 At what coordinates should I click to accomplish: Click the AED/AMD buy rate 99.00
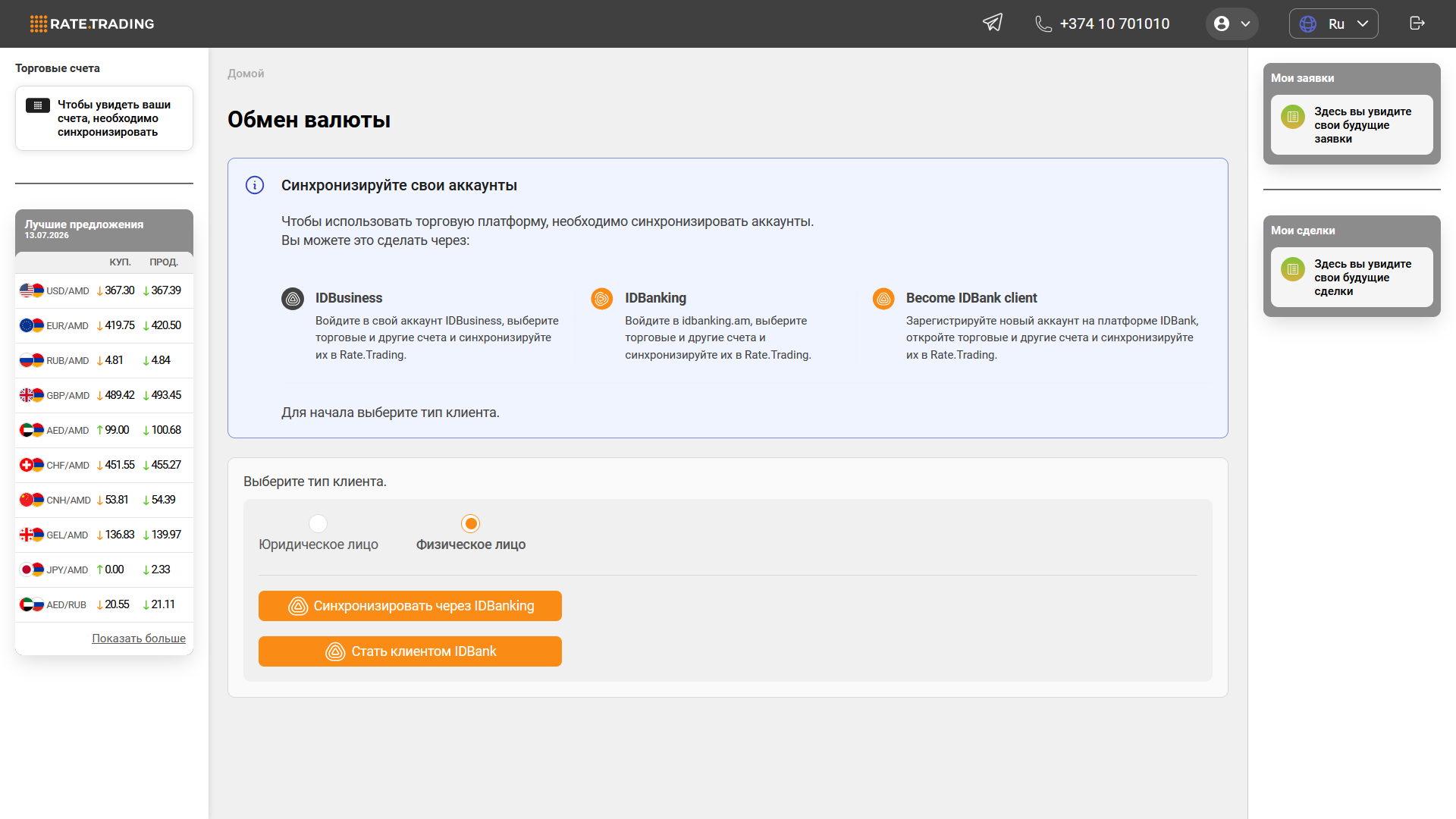click(x=117, y=430)
